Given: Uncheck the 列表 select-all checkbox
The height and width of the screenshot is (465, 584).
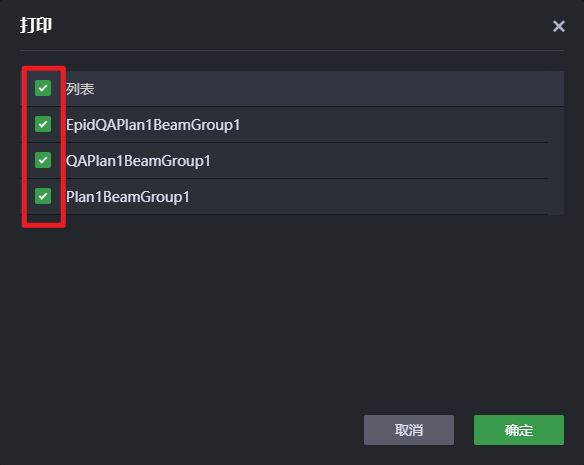Looking at the screenshot, I should [43, 88].
